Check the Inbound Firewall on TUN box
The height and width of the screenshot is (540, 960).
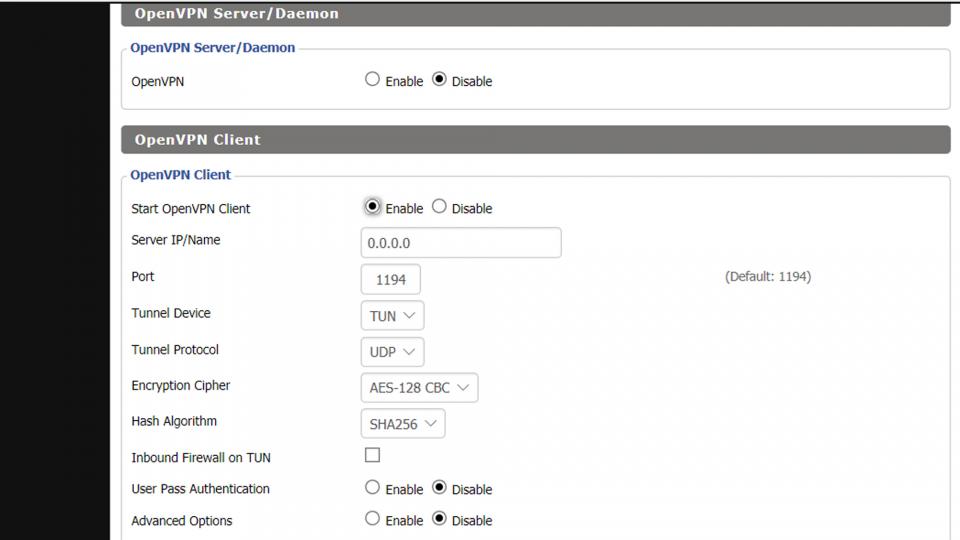click(372, 455)
